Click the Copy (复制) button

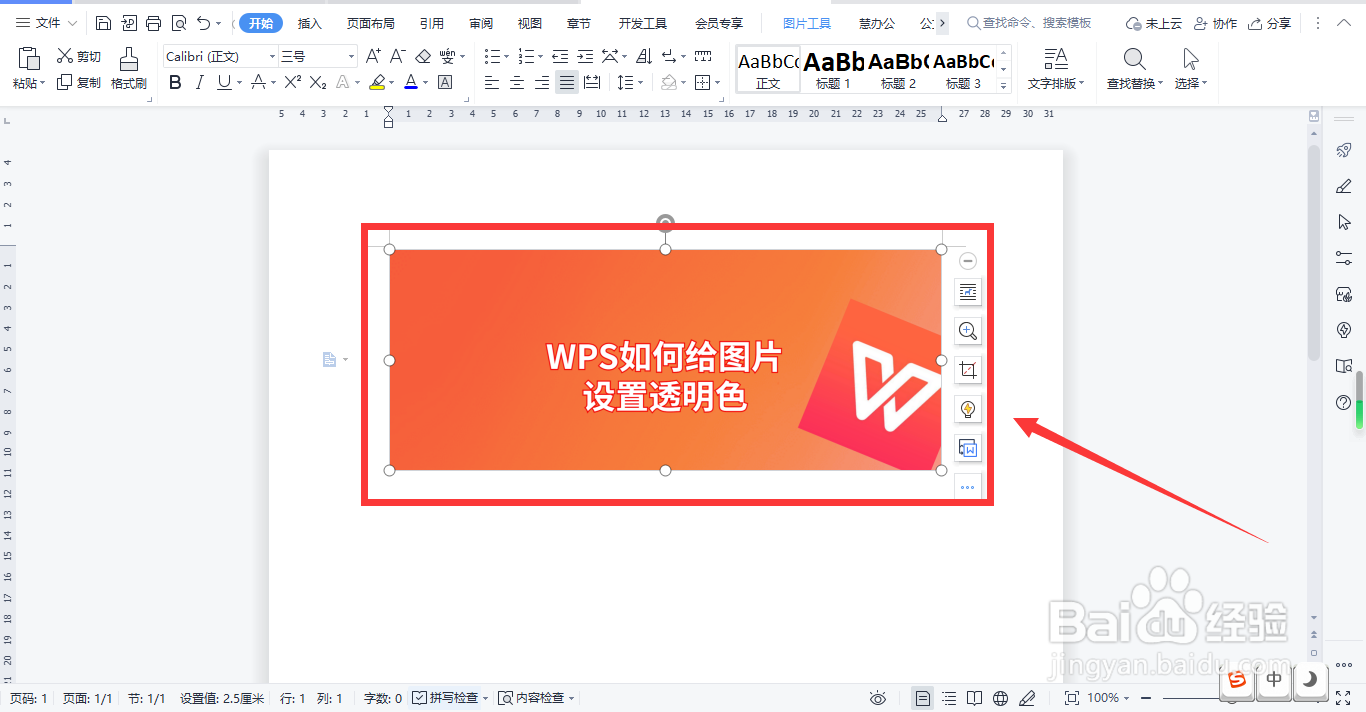point(78,83)
